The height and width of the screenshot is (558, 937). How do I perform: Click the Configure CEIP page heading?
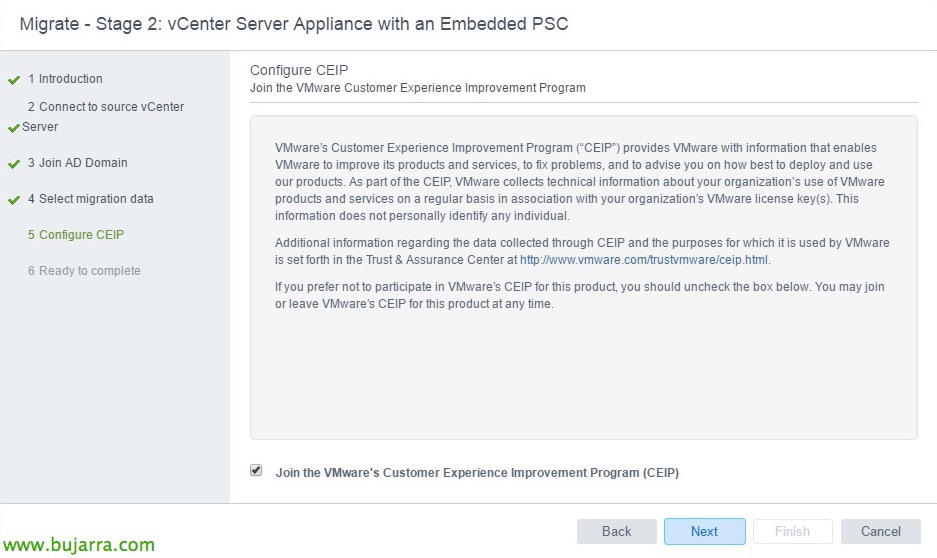coord(297,70)
